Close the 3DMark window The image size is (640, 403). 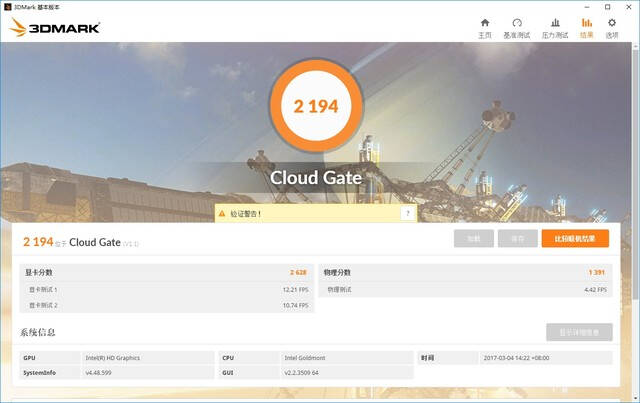629,7
